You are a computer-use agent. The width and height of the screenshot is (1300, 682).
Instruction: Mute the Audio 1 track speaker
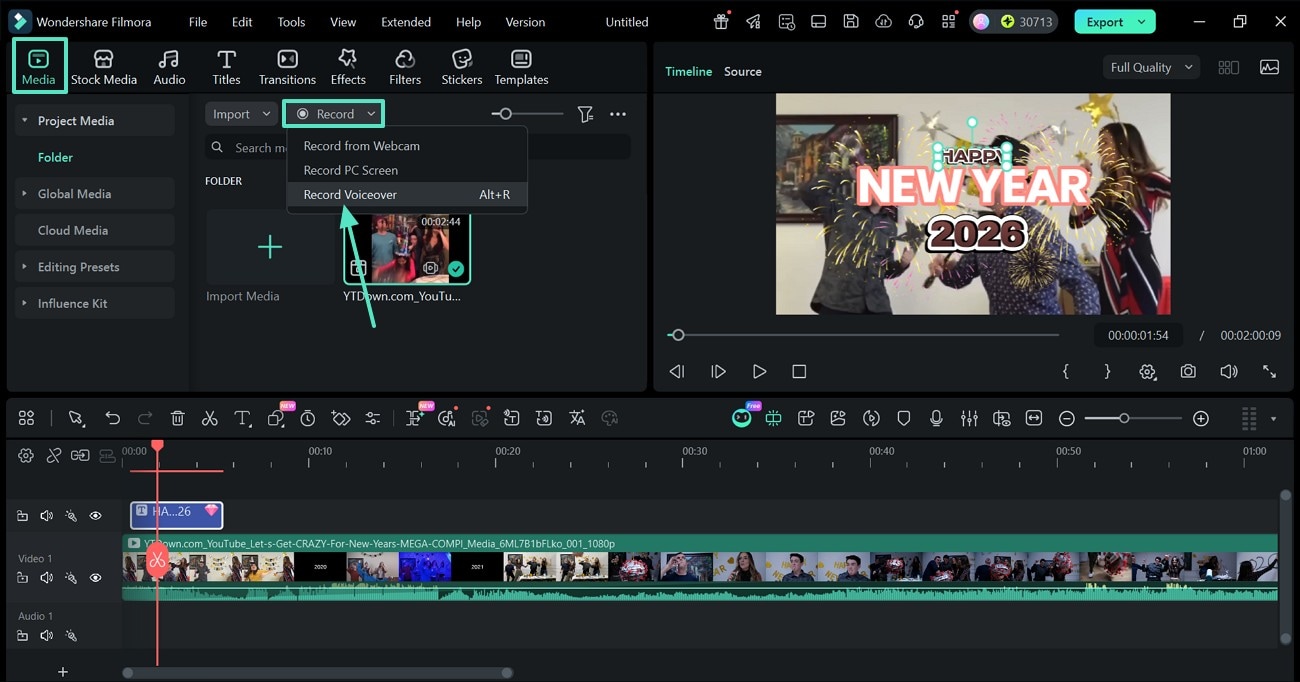point(46,636)
